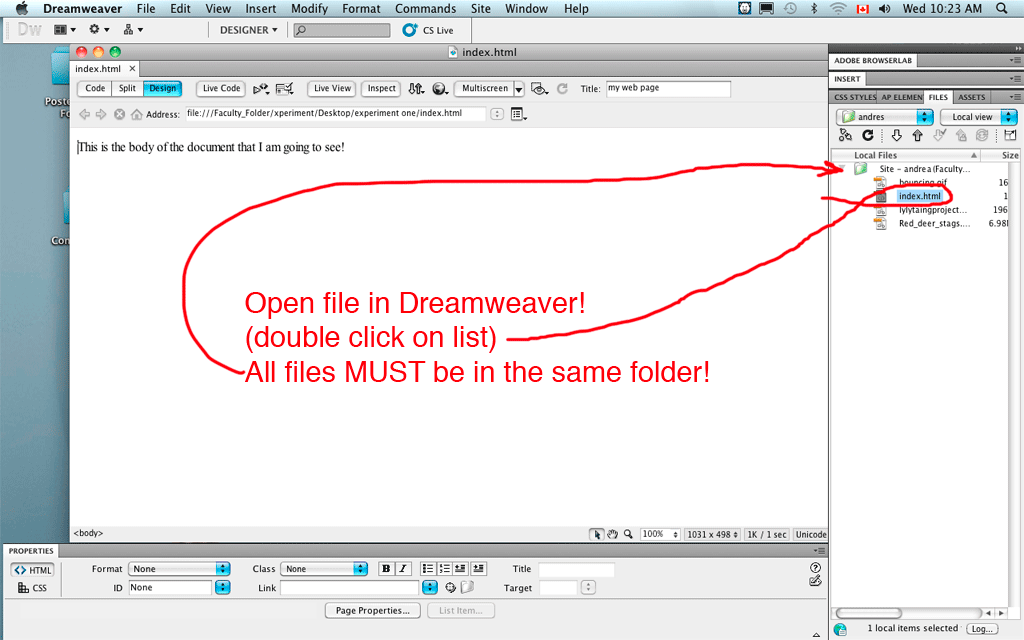Toggle Bold in Properties panel
The image size is (1024, 640).
tap(386, 569)
